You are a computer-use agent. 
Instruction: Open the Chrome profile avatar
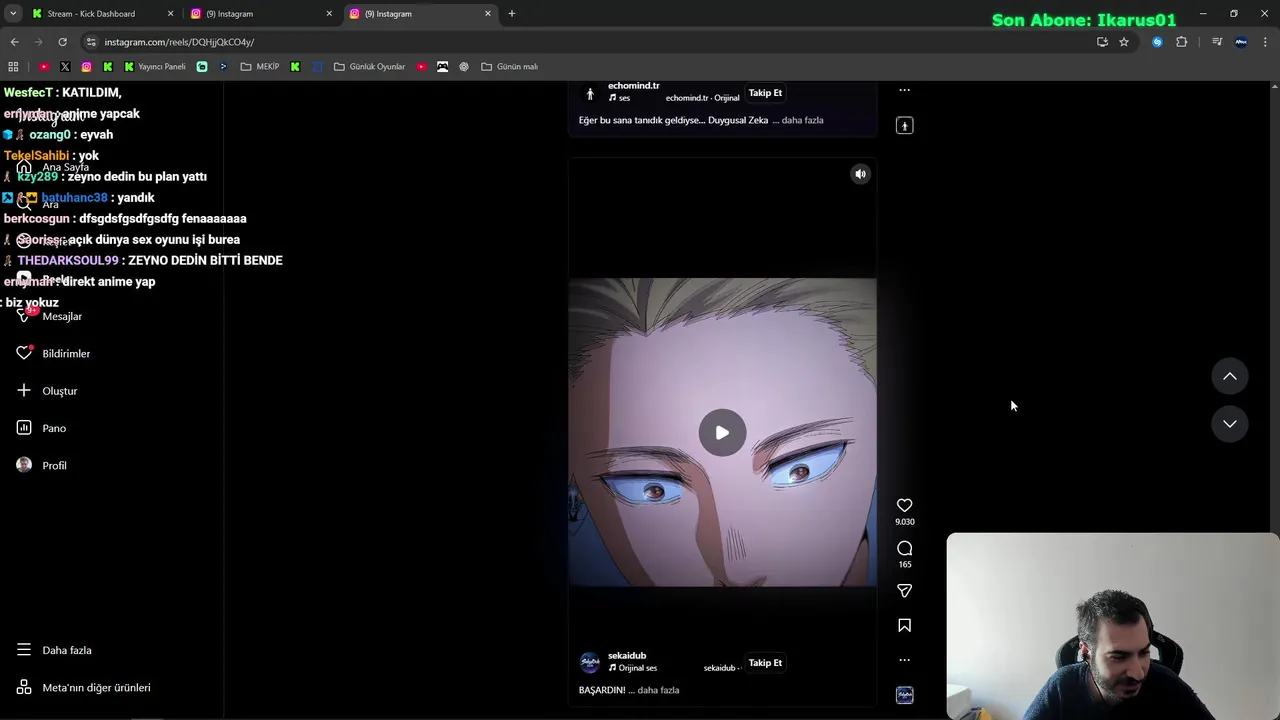click(x=1241, y=42)
